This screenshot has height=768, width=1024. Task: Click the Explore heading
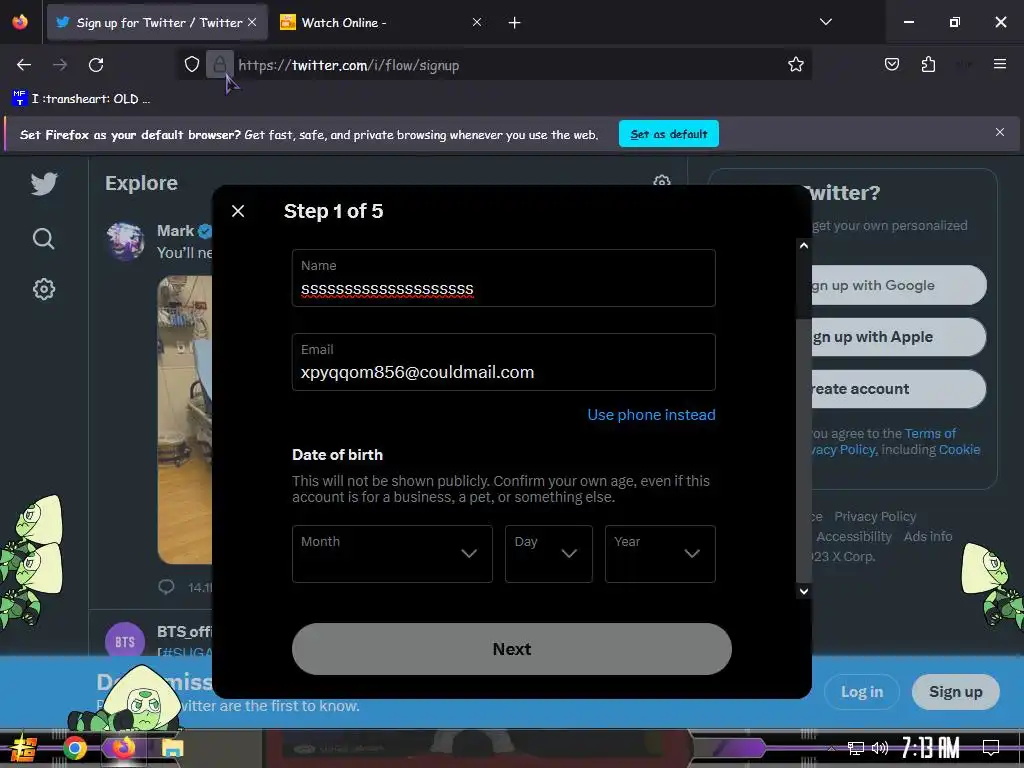click(x=141, y=184)
